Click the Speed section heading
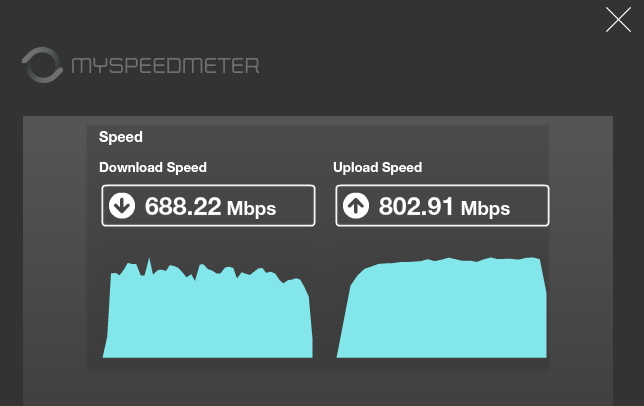 coord(121,137)
